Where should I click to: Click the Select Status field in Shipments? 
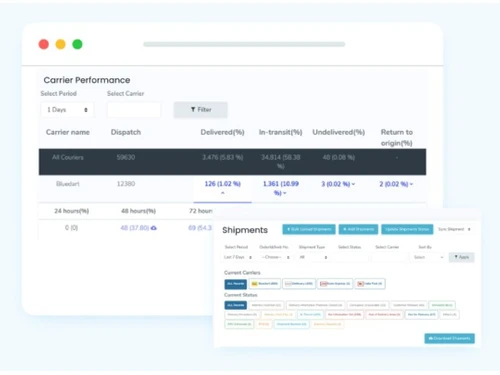pos(350,257)
